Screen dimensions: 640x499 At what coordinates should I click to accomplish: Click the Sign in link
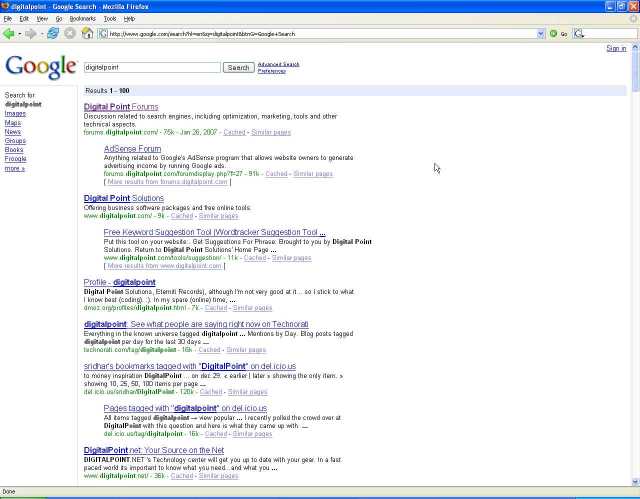(616, 48)
